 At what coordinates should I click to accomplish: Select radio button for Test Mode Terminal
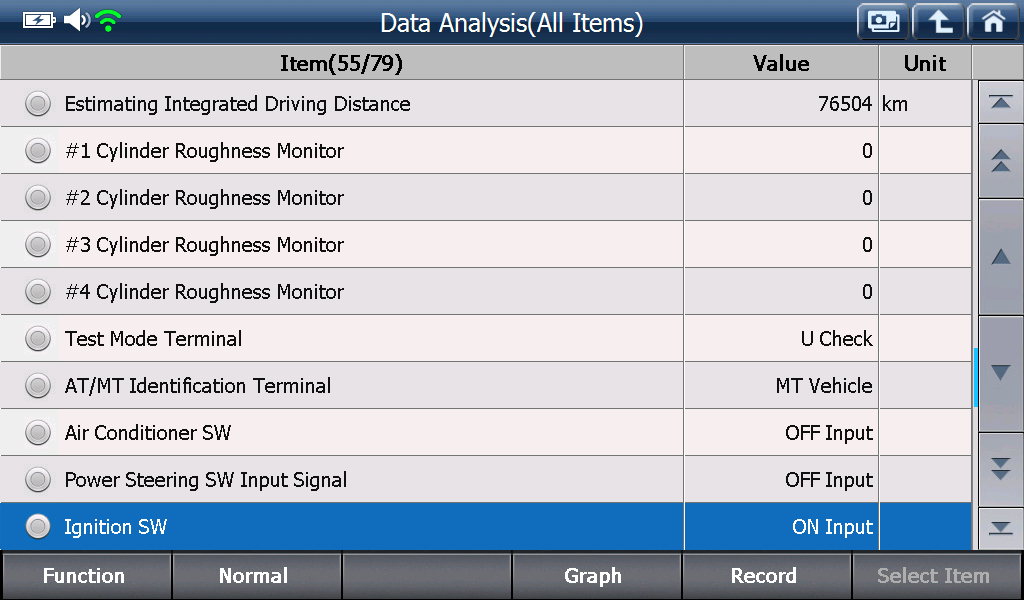(x=38, y=338)
